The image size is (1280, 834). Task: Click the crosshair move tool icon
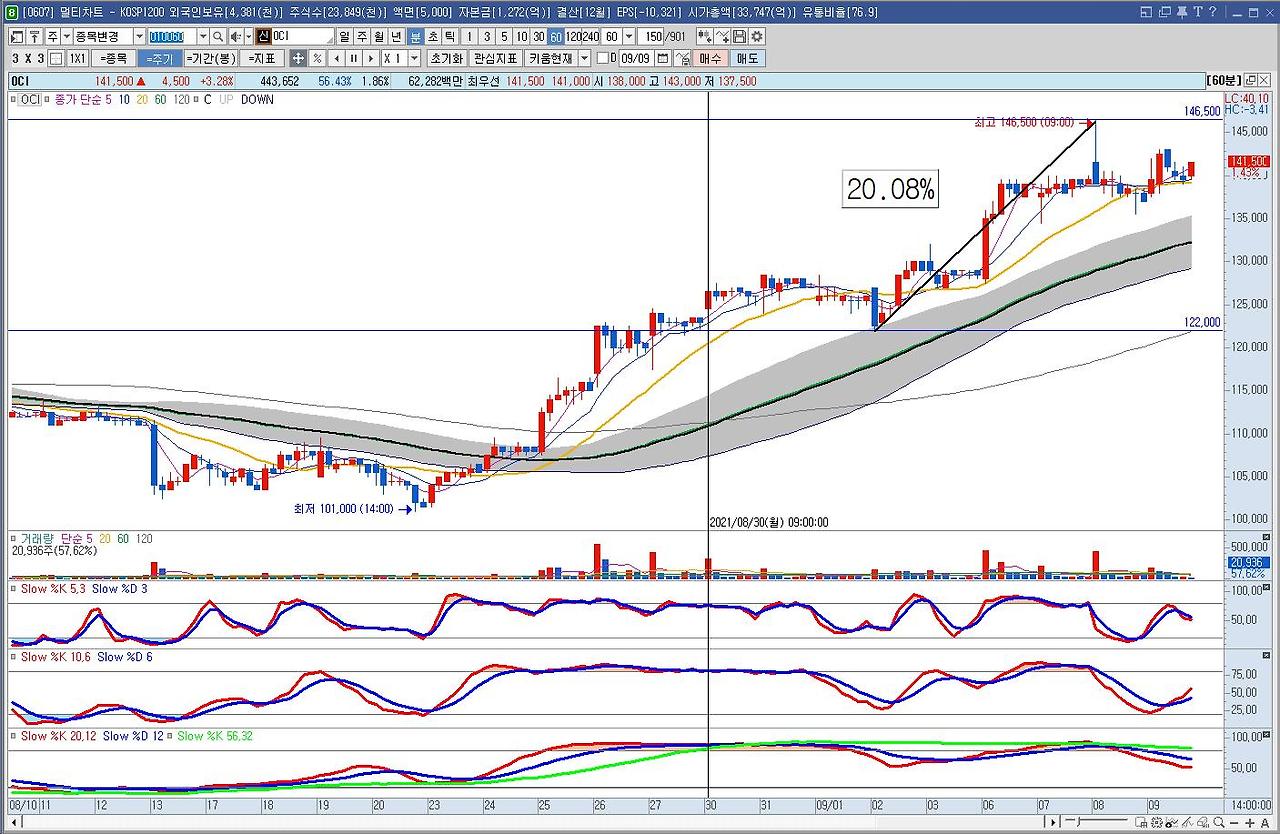pos(297,59)
